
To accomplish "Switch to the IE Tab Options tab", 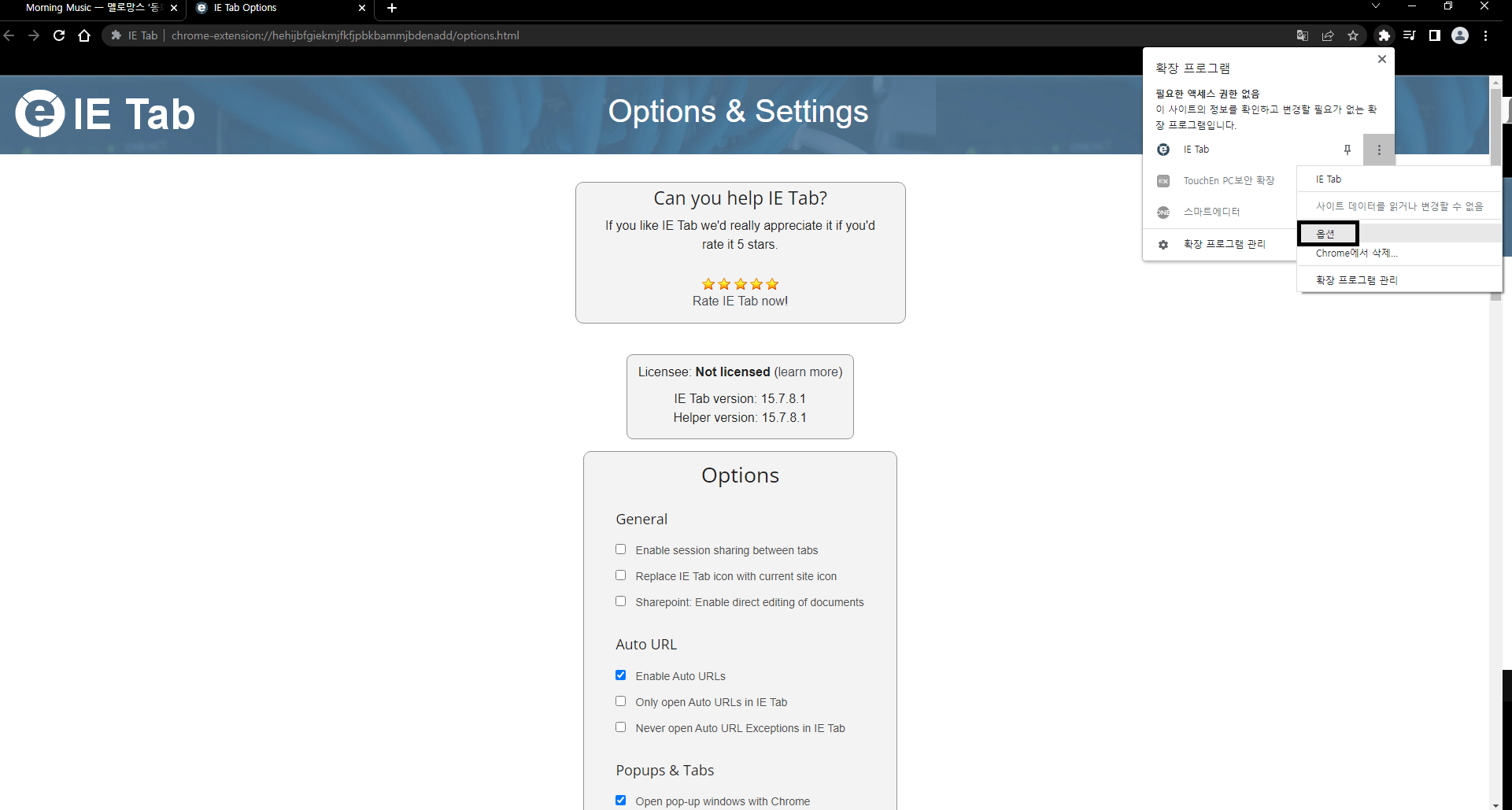I will tap(279, 8).
